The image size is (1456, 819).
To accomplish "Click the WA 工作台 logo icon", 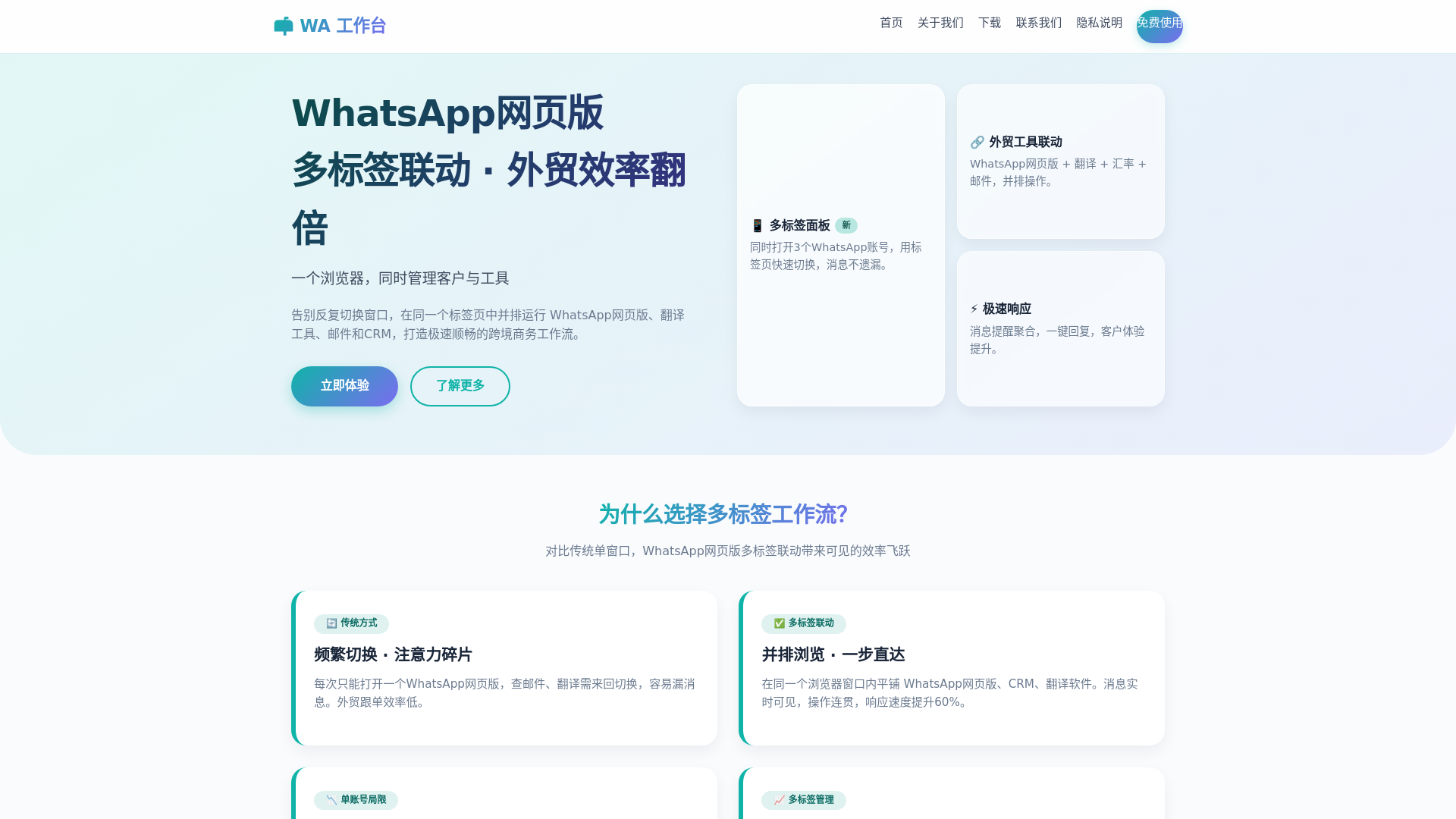I will 284,26.
